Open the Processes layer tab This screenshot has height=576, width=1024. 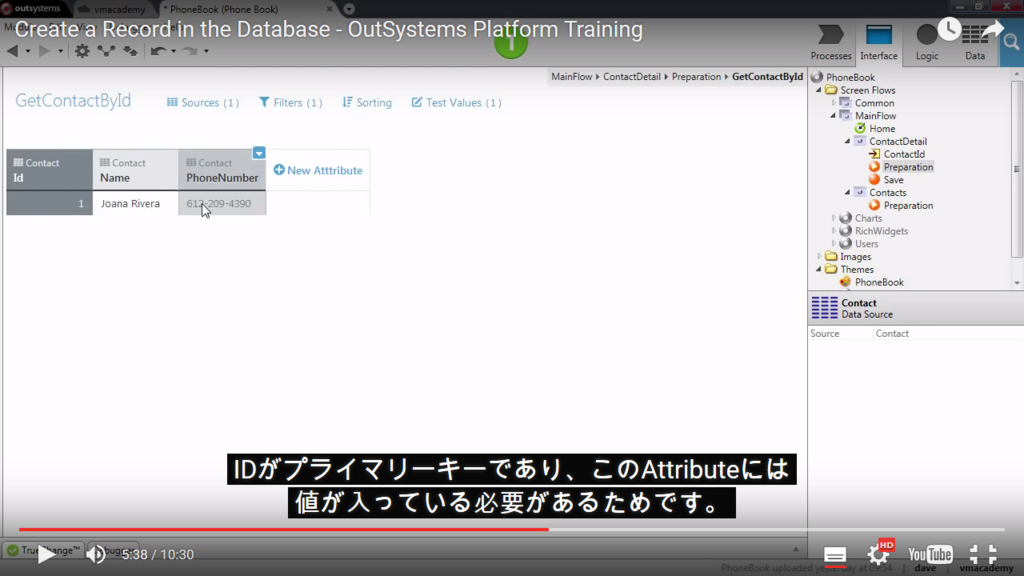[x=831, y=43]
